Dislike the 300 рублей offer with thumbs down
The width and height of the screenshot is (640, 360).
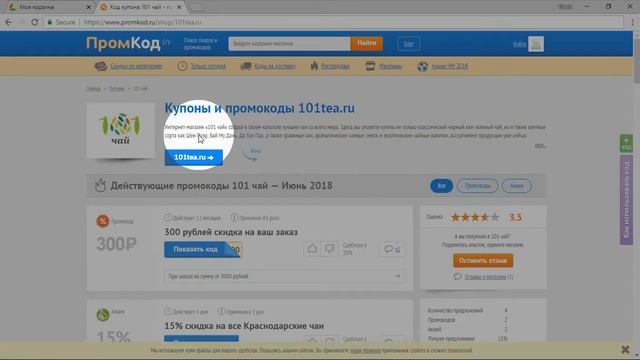329,249
